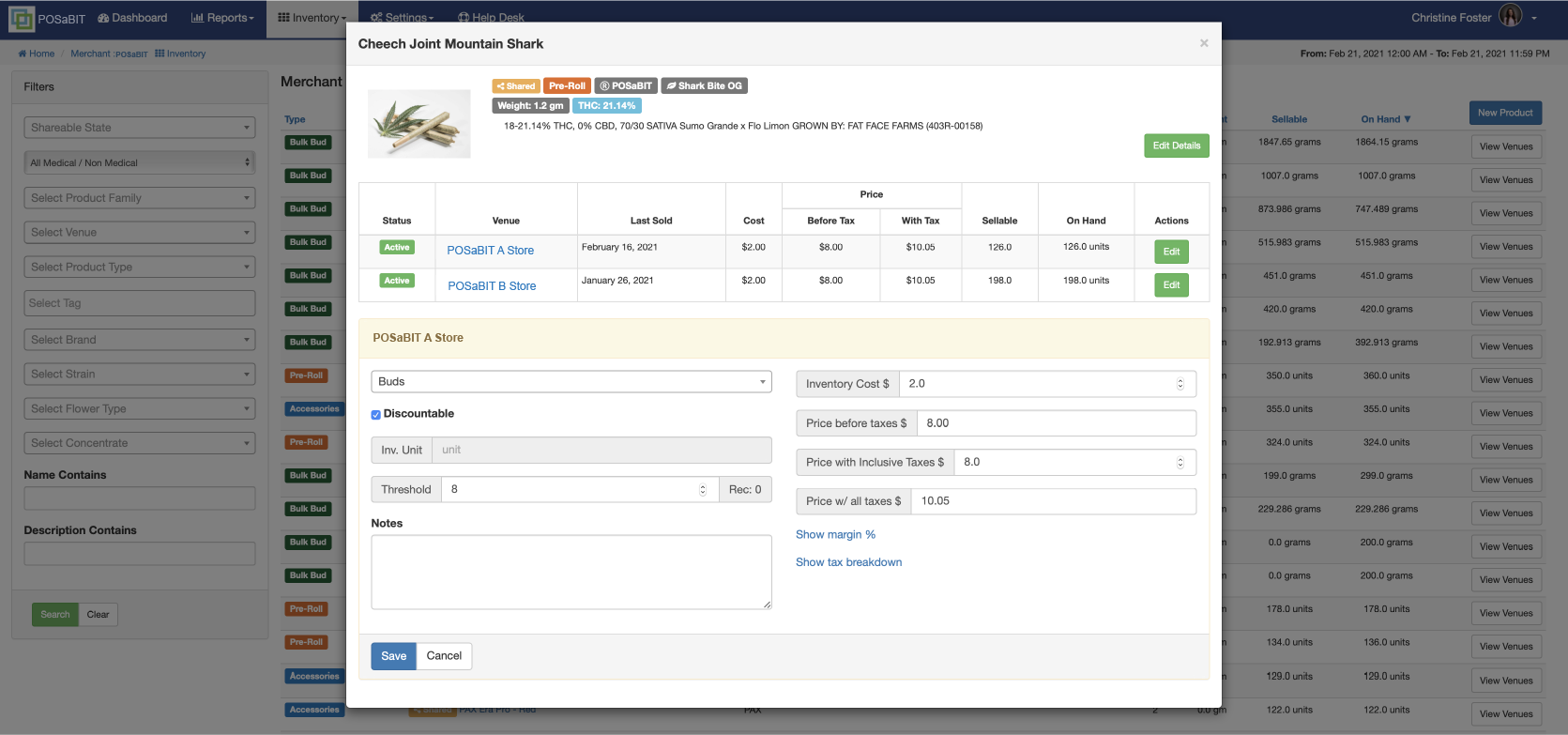Screen dimensions: 1568x735
Task: Open Christine Foster account dropdown caret
Action: (x=1534, y=18)
